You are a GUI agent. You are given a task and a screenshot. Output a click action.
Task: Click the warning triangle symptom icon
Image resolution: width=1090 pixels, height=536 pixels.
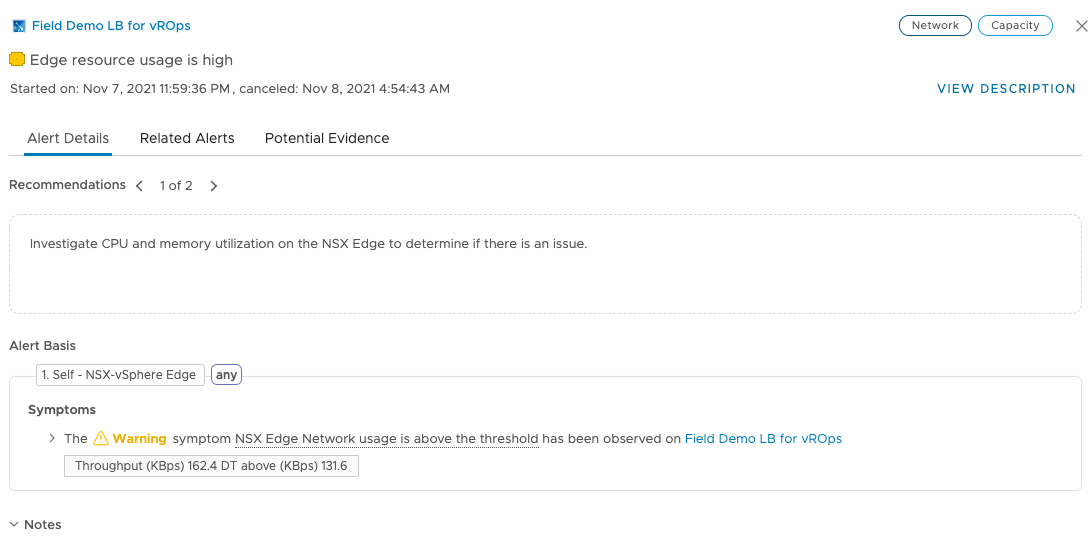(x=100, y=439)
